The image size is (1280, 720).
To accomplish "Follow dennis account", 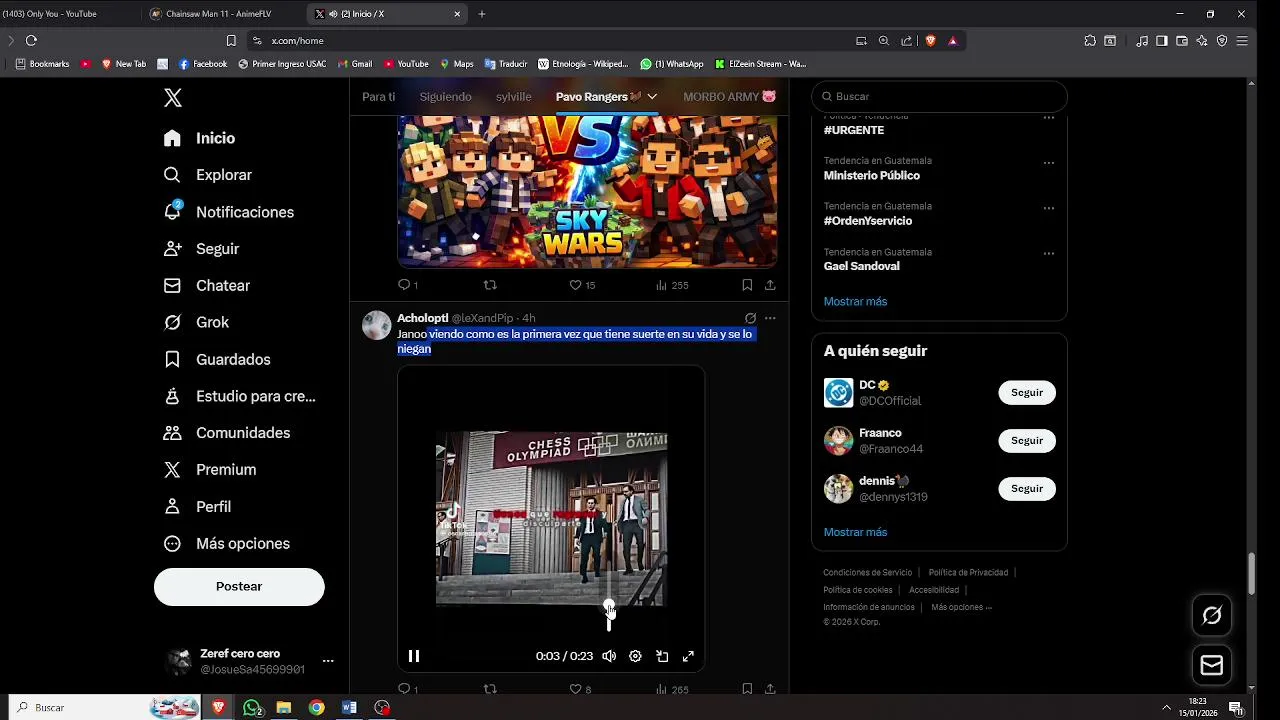I will tap(1027, 489).
